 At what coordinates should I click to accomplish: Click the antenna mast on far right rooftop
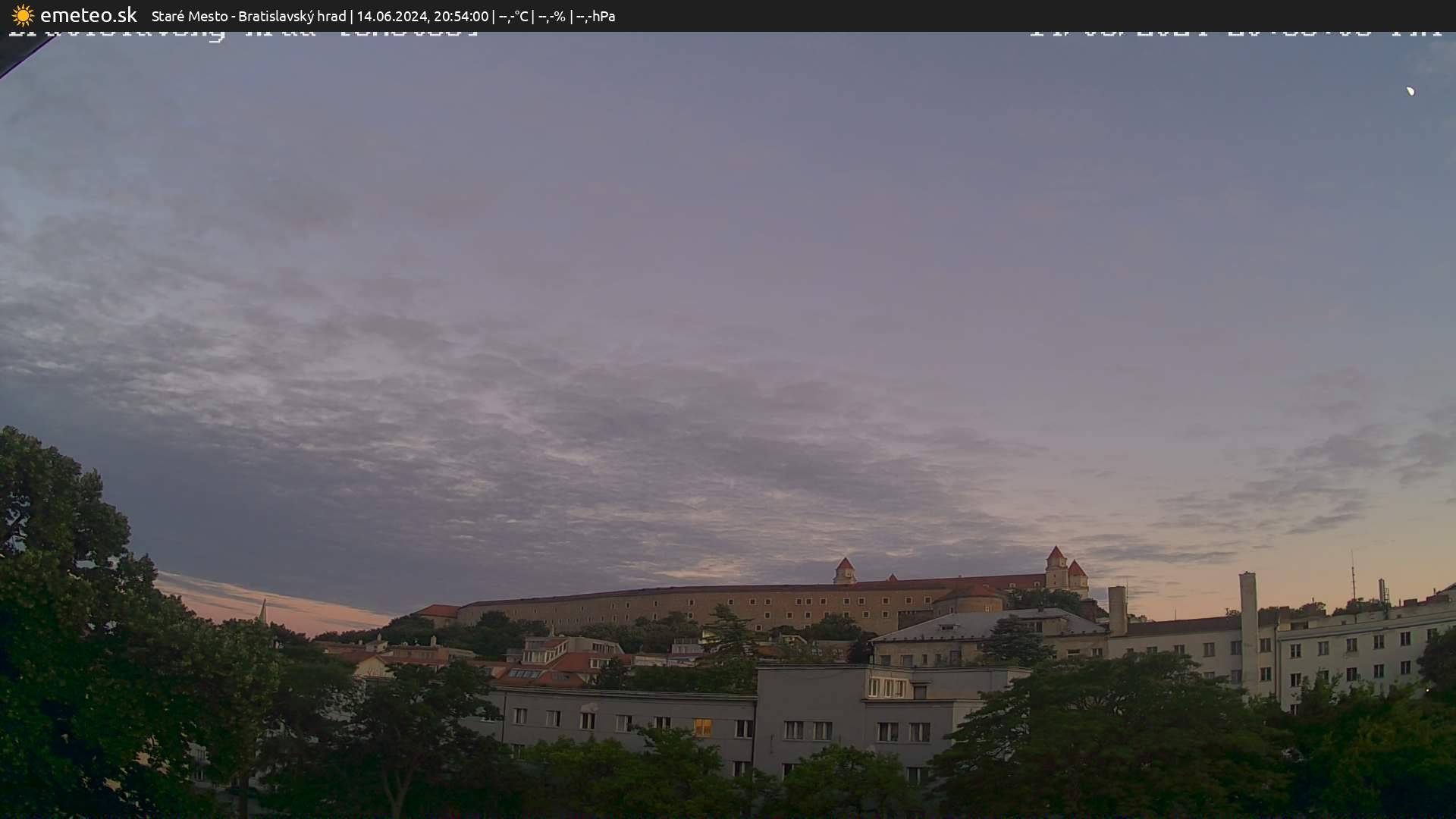1352,578
